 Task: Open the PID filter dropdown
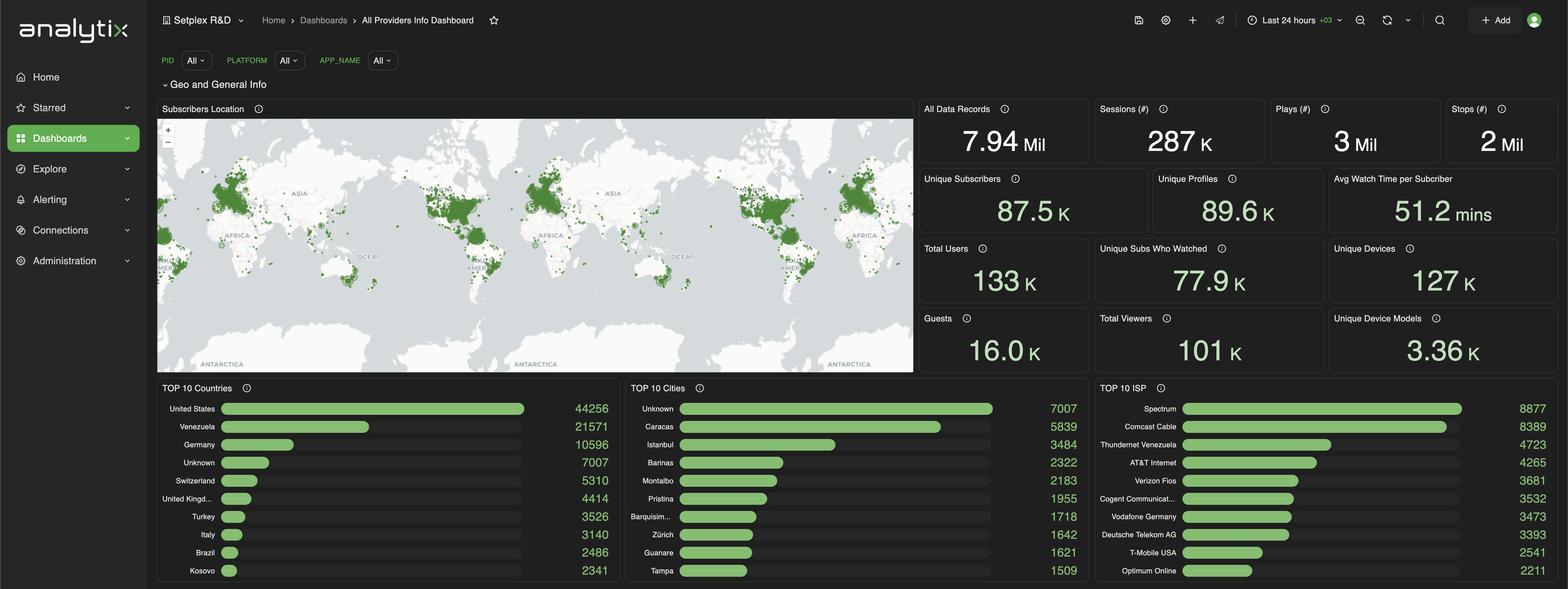click(197, 60)
